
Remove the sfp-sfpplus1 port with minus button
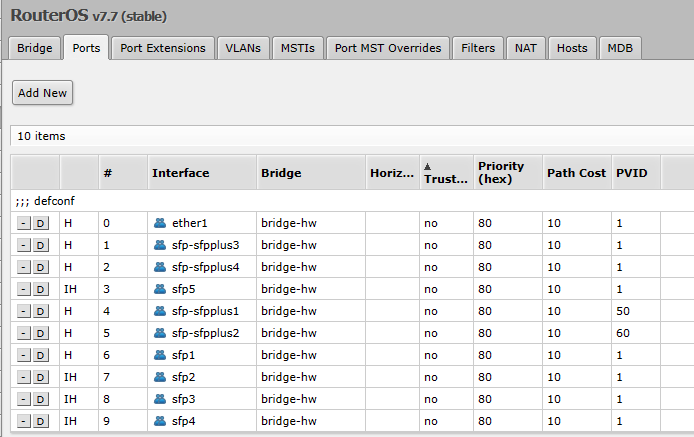pyautogui.click(x=23, y=311)
